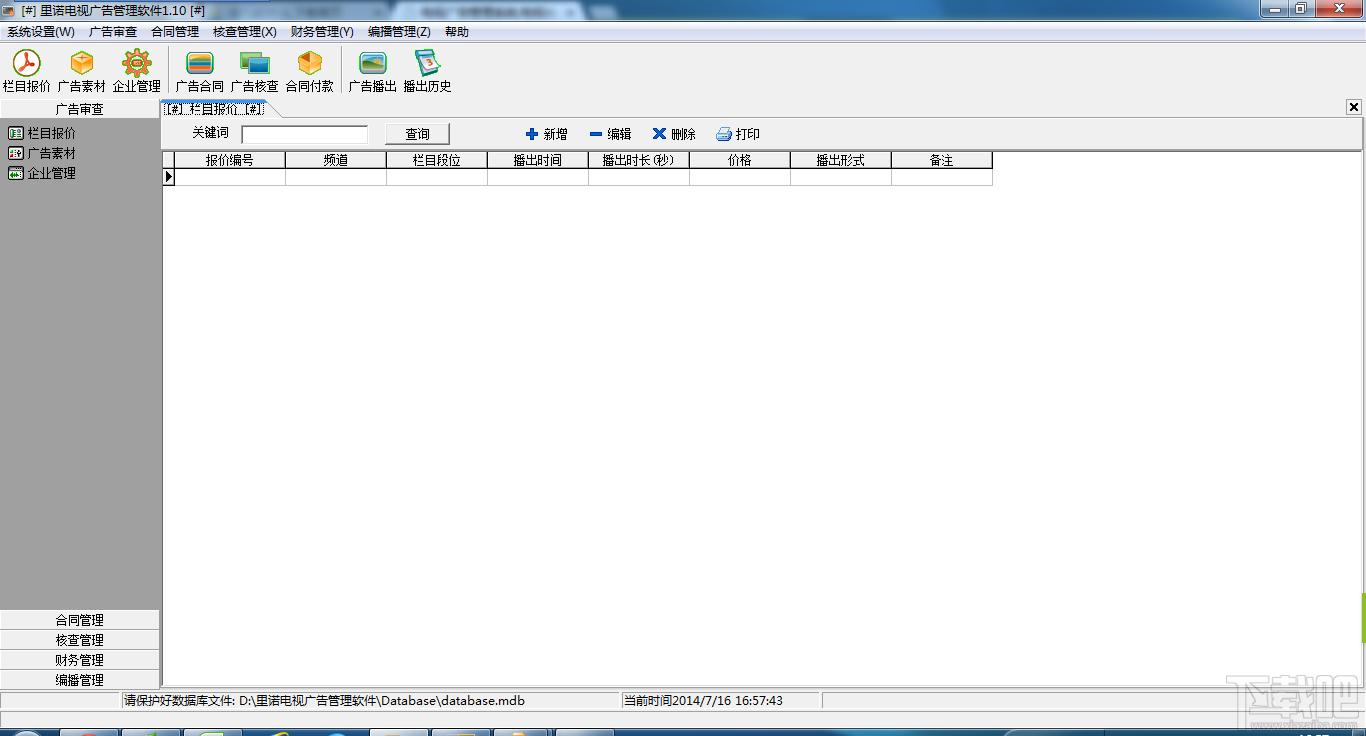Click the 备注 column header
1366x736 pixels.
pyautogui.click(x=942, y=160)
